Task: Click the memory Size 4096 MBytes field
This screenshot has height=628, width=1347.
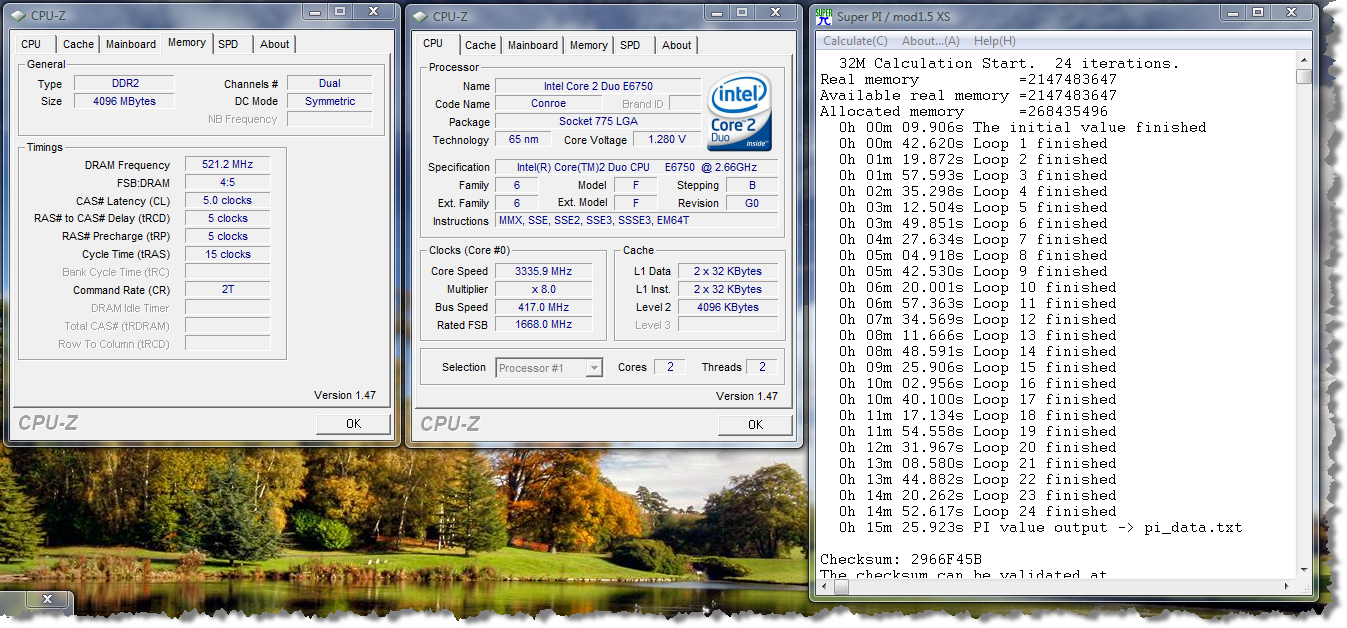Action: click(123, 101)
